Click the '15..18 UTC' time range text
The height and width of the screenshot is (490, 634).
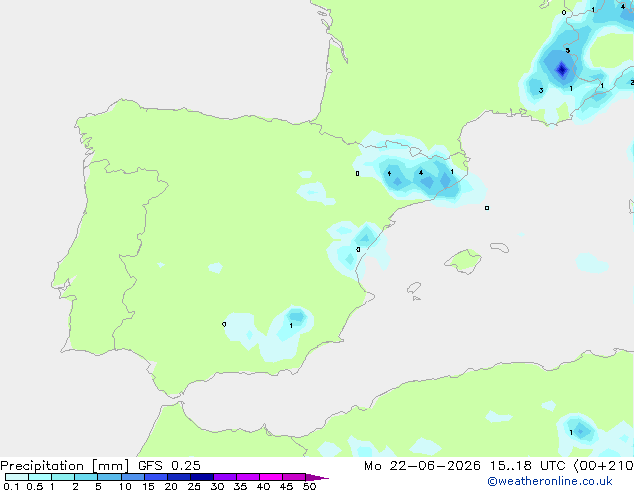point(527,466)
